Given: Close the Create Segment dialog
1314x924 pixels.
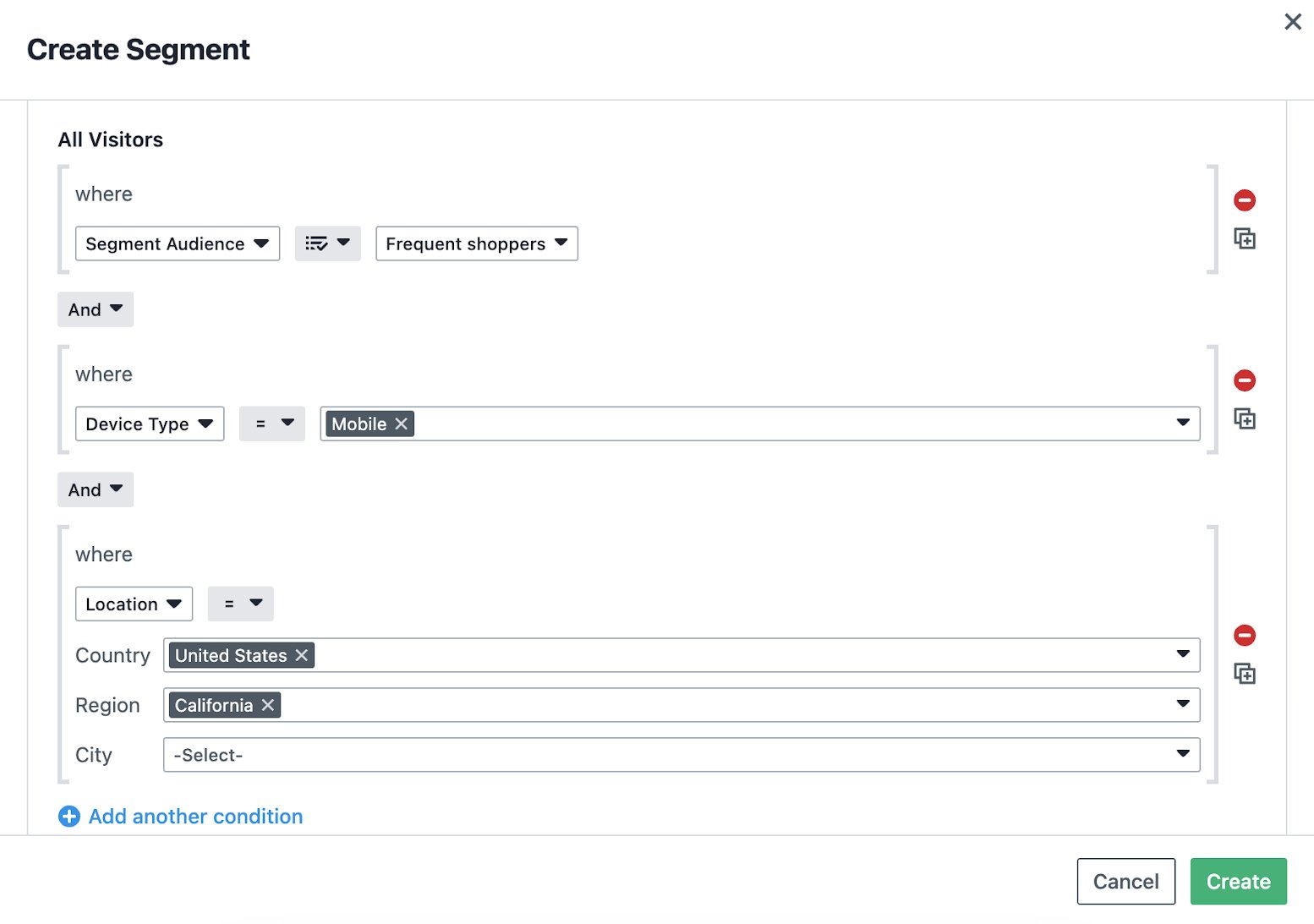Looking at the screenshot, I should point(1293,22).
